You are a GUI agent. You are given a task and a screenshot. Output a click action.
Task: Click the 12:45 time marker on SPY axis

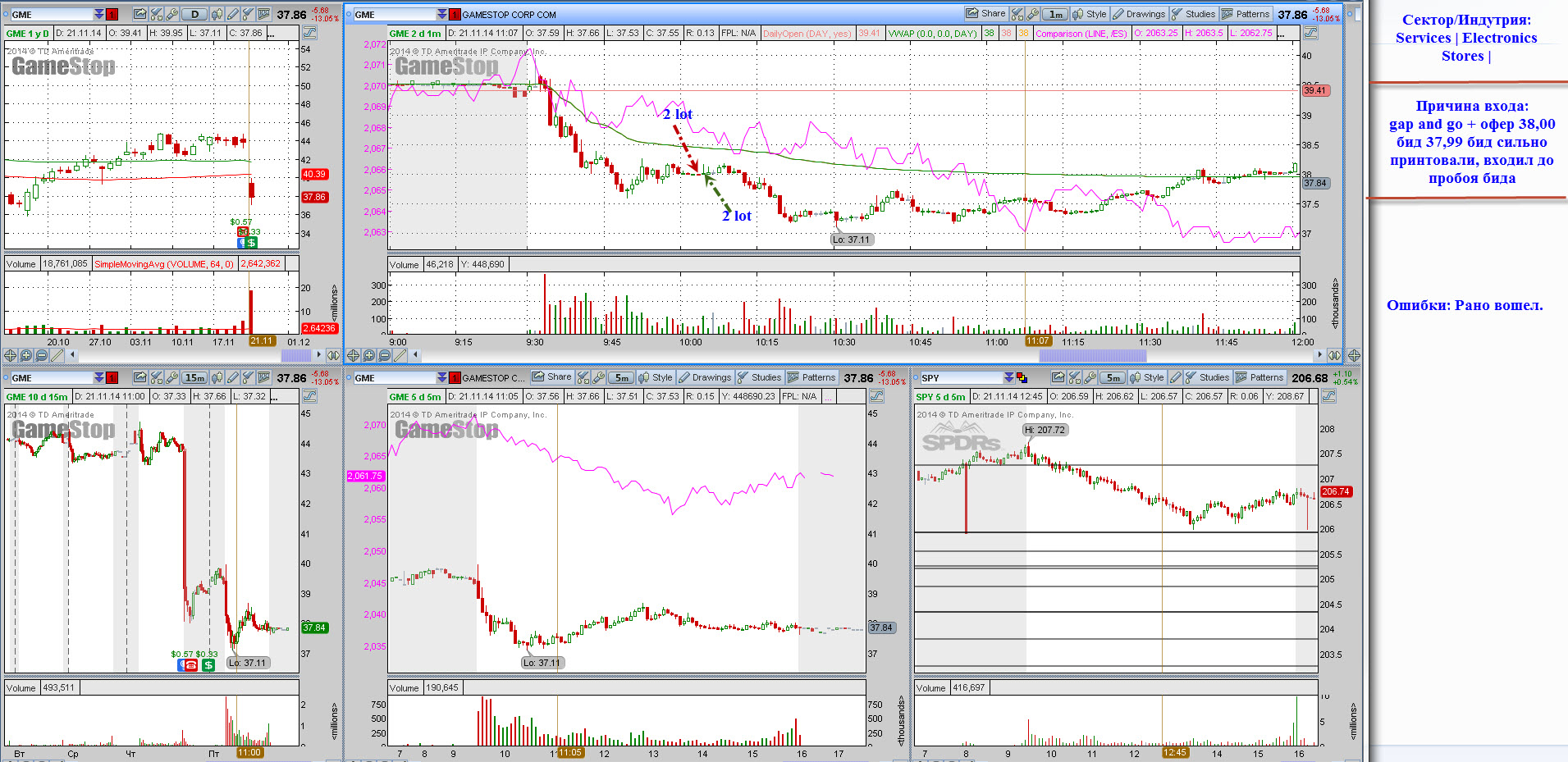(1174, 752)
